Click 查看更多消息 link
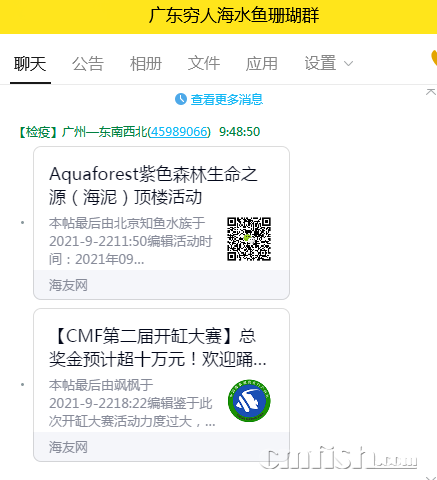Image resolution: width=437 pixels, height=480 pixels. [227, 99]
